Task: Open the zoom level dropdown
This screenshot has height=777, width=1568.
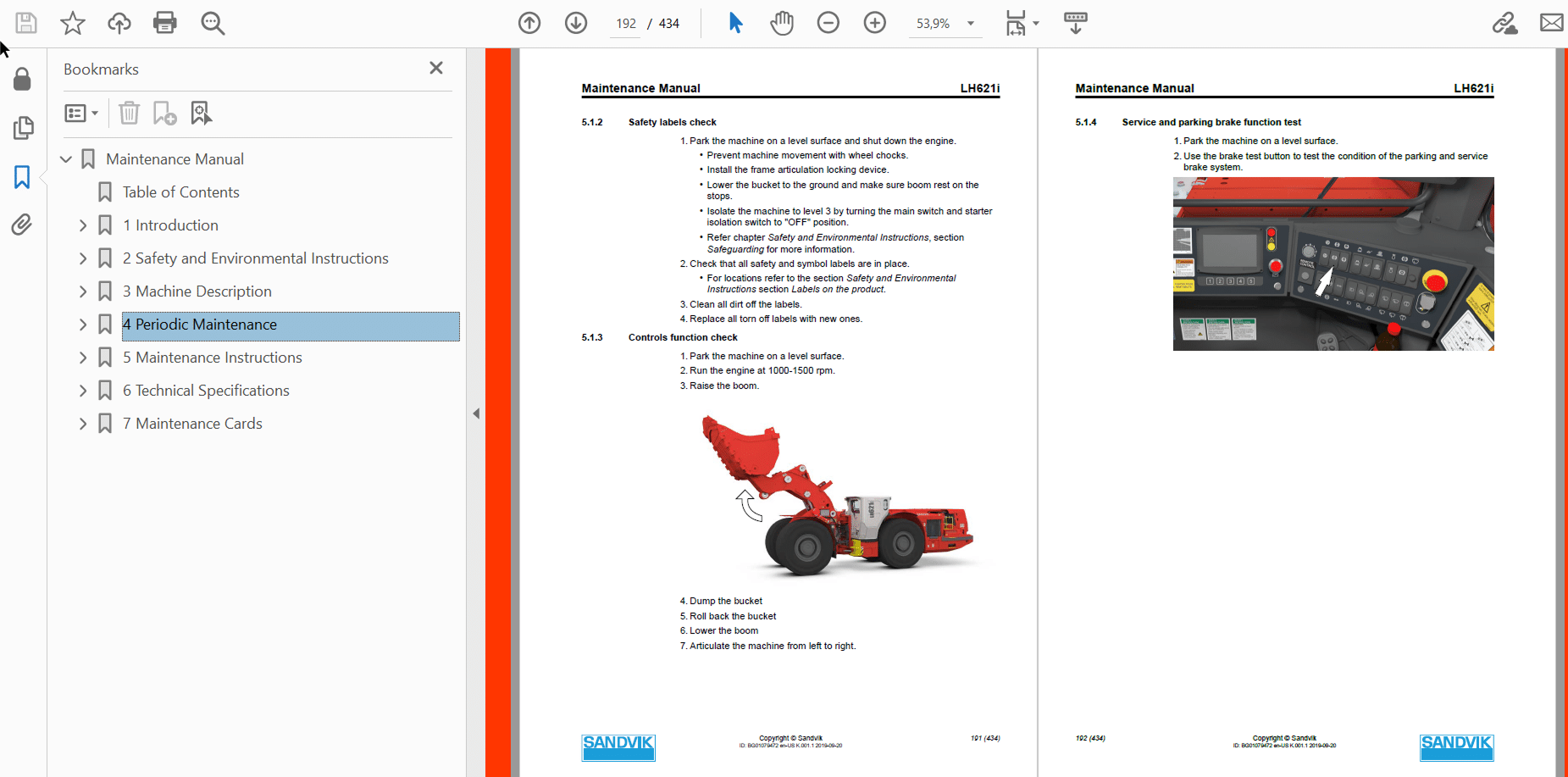Action: (x=971, y=24)
